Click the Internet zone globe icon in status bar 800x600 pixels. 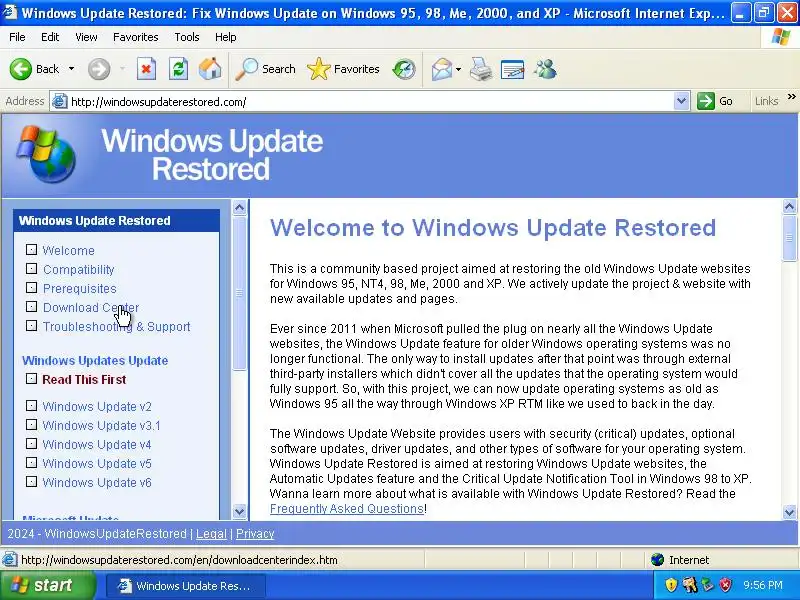[x=658, y=560]
